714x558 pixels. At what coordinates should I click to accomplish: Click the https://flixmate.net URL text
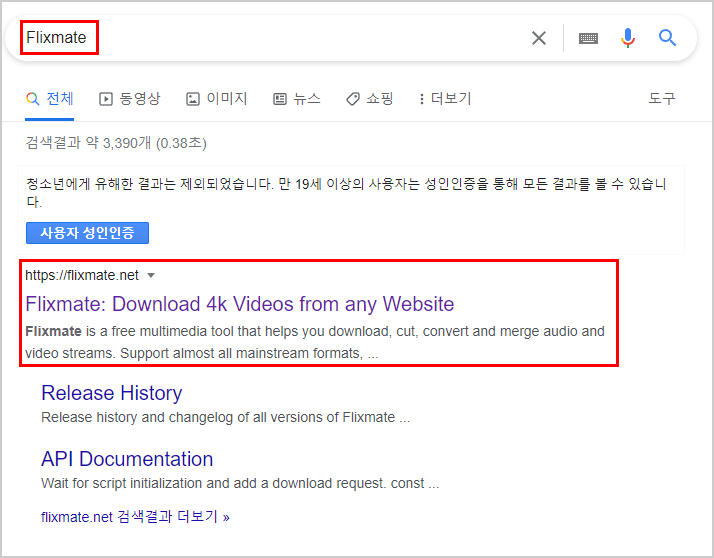(82, 275)
